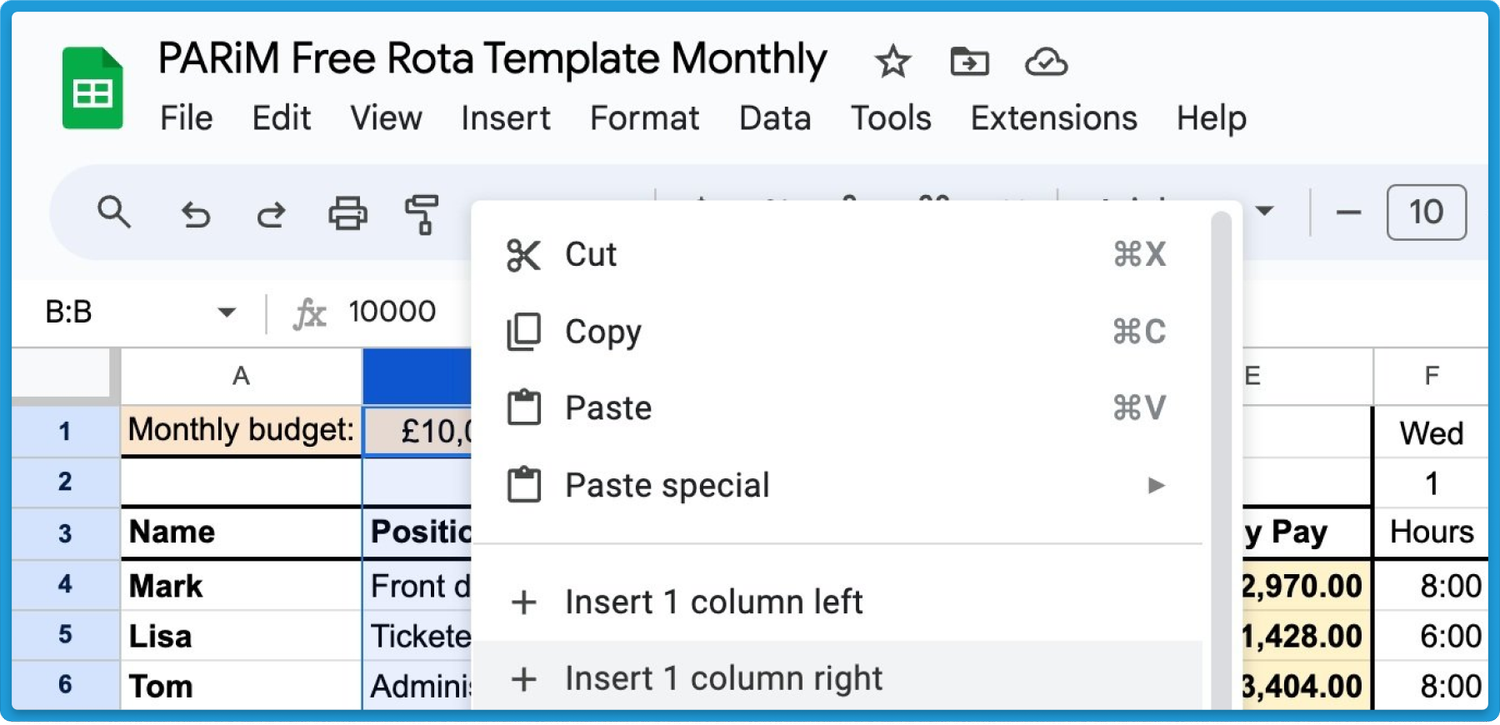
Task: Open the name box dropdown
Action: pyautogui.click(x=227, y=311)
